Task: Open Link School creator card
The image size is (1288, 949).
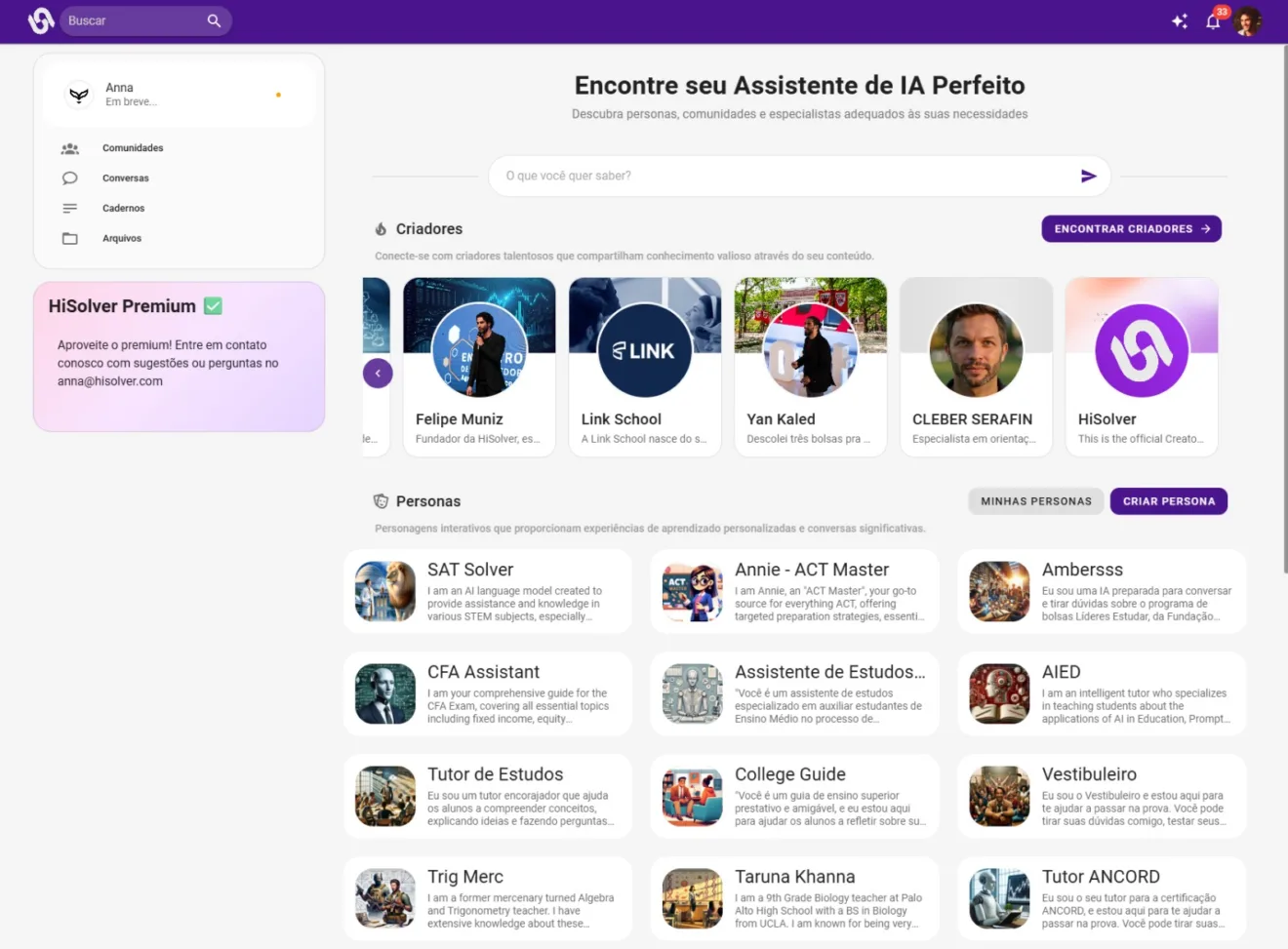Action: [x=645, y=367]
